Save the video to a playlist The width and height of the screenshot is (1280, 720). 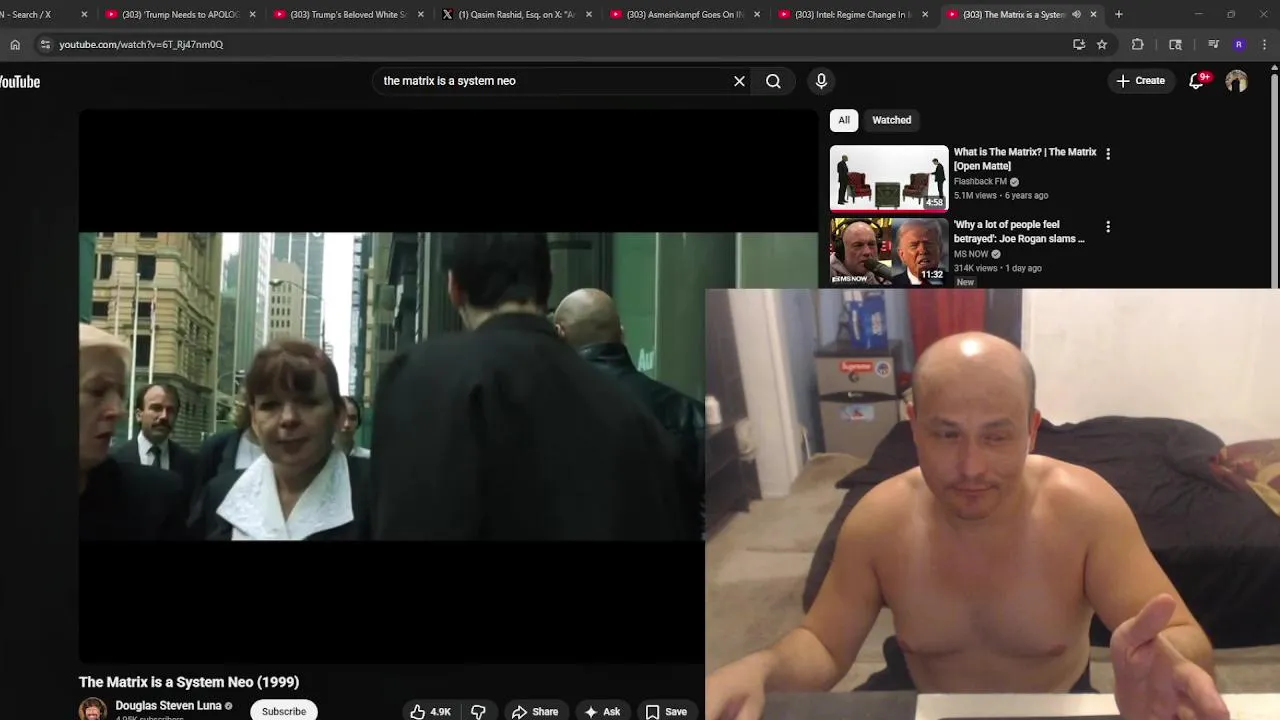coord(666,712)
